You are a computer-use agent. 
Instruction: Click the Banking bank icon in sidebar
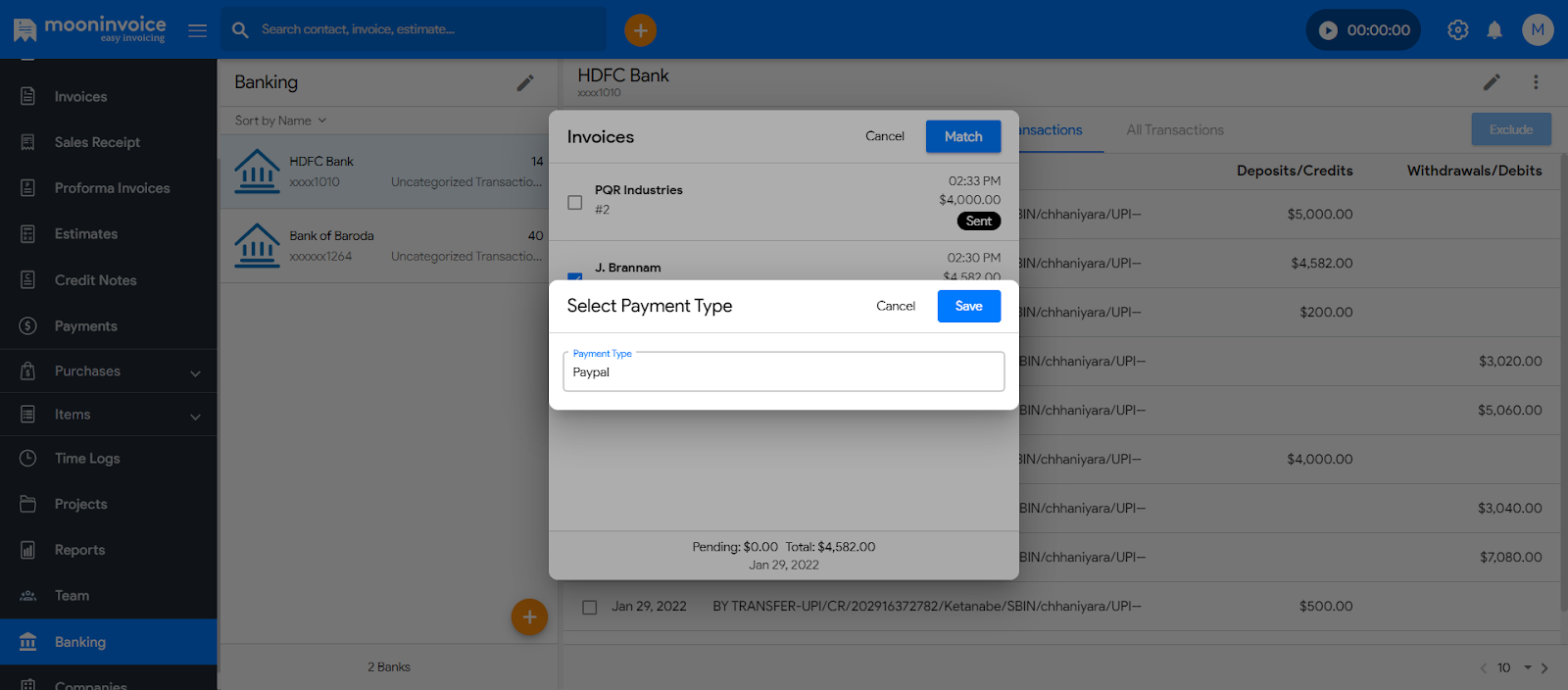28,642
